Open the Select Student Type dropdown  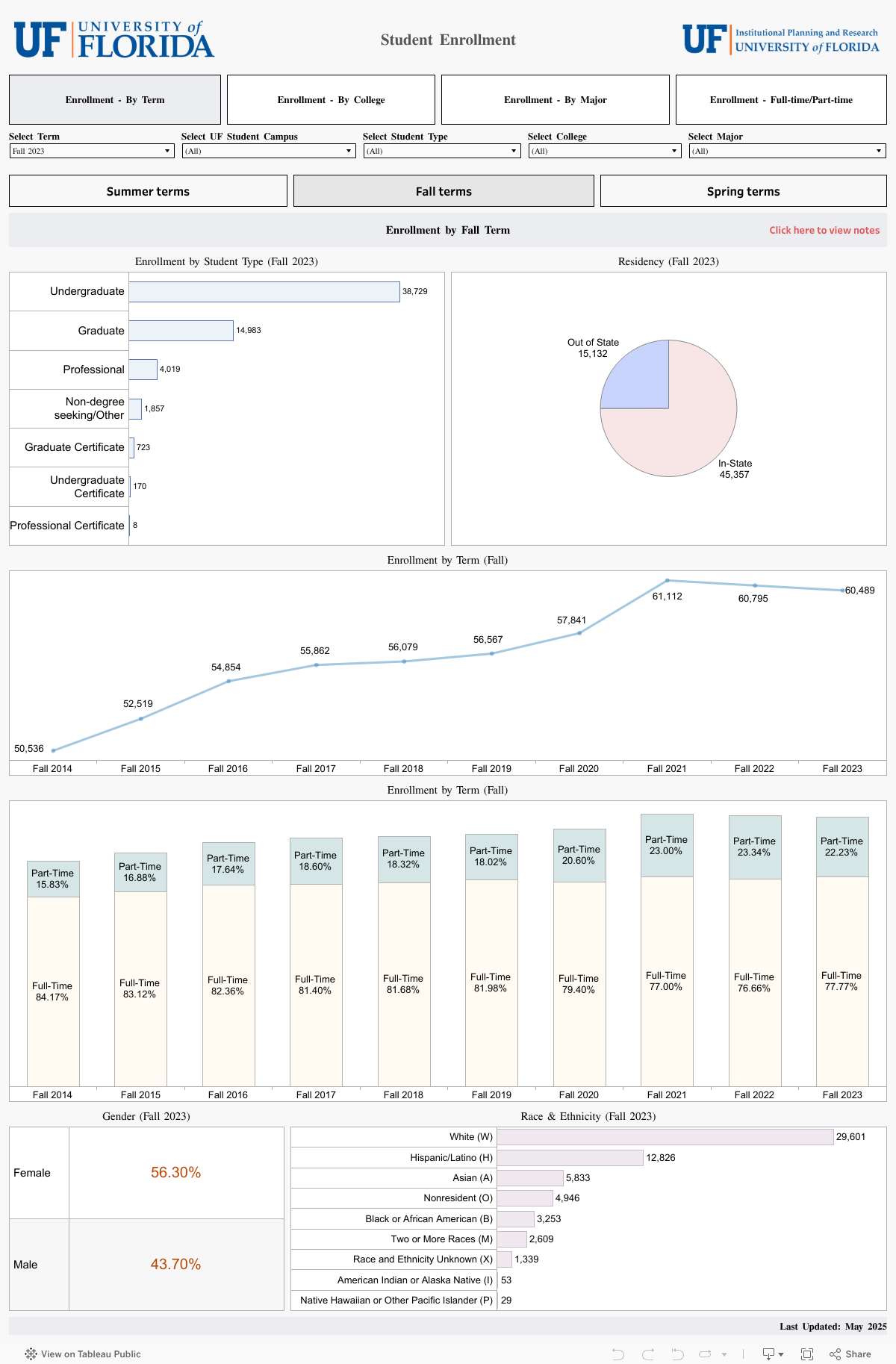[x=441, y=151]
